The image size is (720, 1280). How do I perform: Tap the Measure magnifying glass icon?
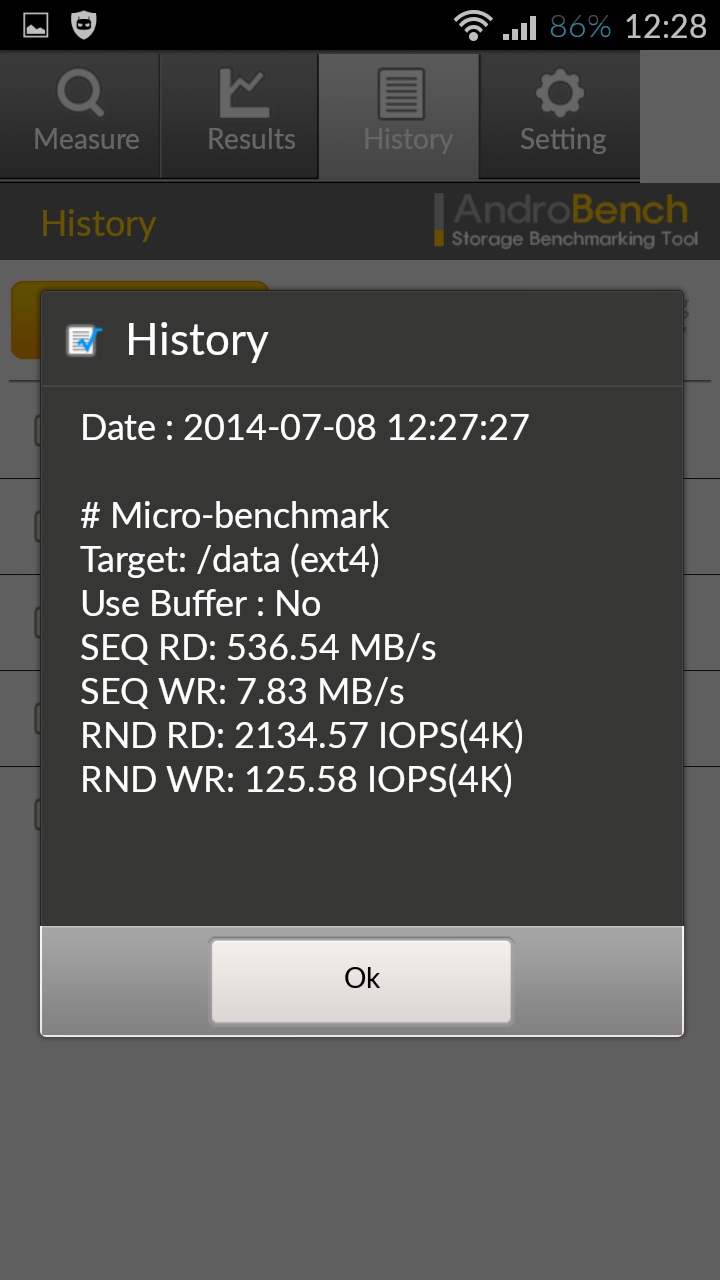click(81, 94)
